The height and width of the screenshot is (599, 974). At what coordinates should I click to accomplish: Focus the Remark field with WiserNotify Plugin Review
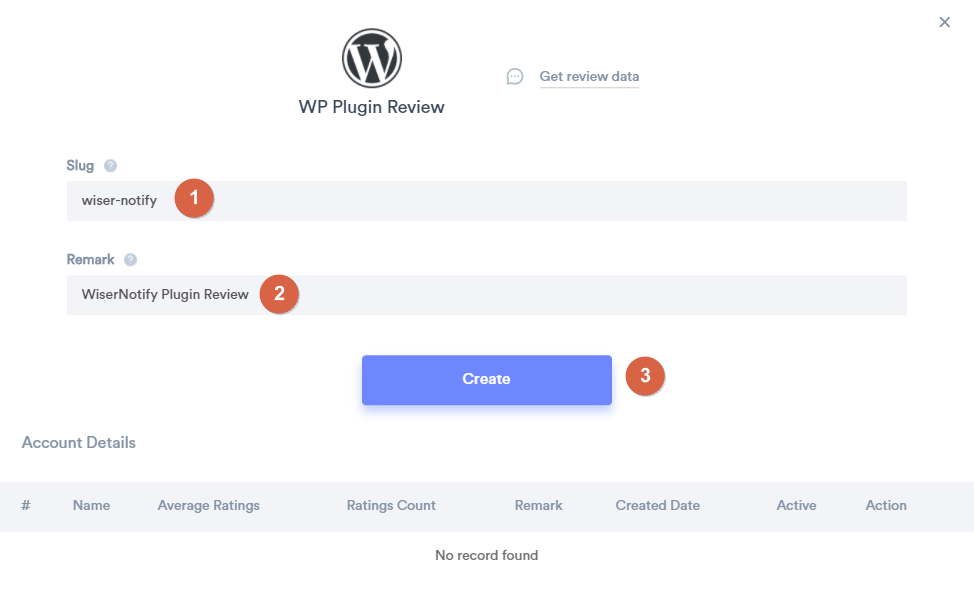coord(486,295)
